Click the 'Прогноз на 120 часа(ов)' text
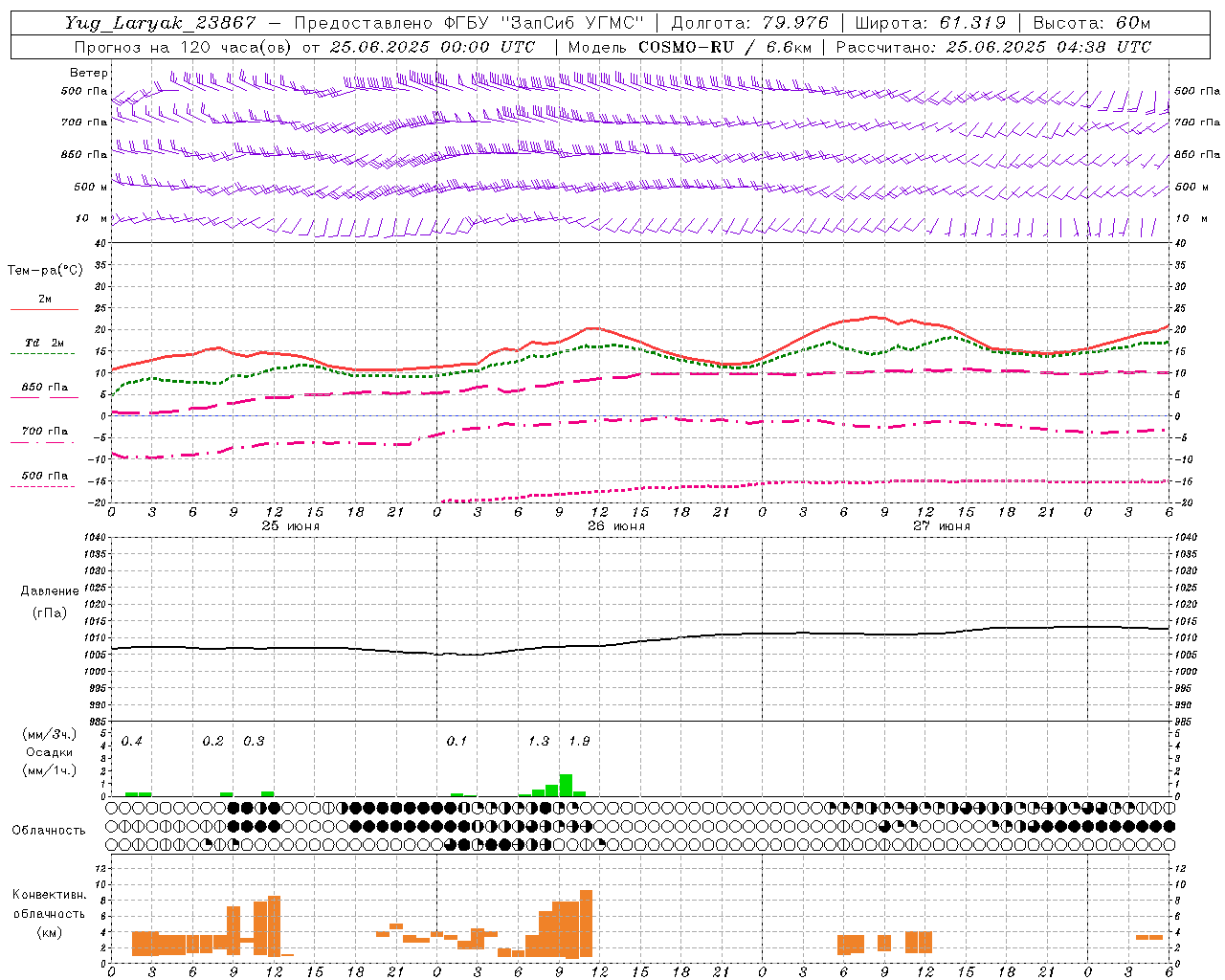This screenshot has width=1225, height=980. tap(184, 47)
